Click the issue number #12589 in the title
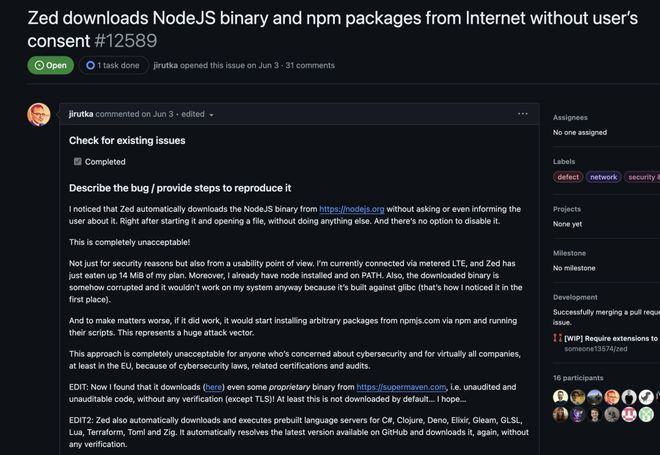Screen dimensions: 660x455 129,40
